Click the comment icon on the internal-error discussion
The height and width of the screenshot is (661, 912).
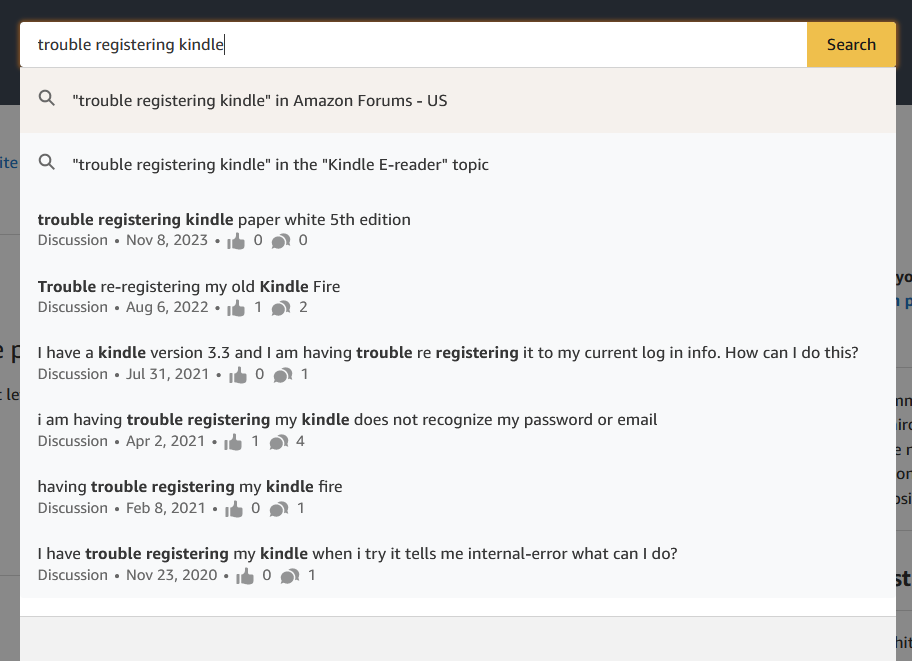coord(289,574)
